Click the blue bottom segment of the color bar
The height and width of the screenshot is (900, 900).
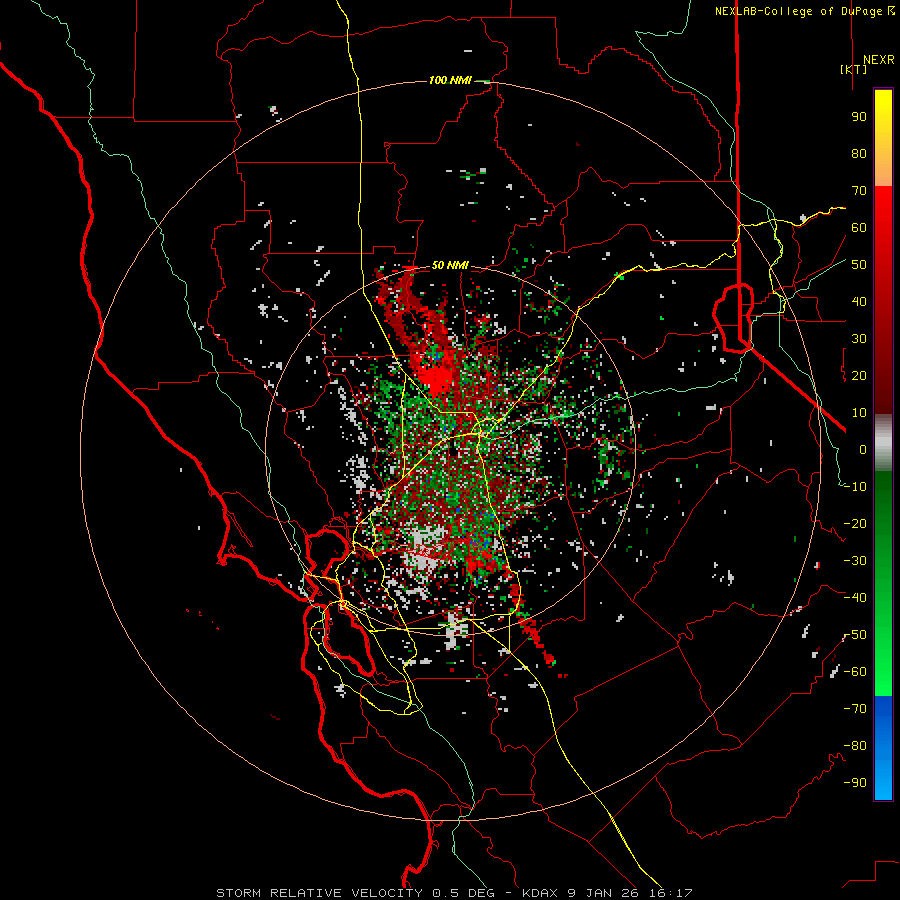pyautogui.click(x=883, y=748)
